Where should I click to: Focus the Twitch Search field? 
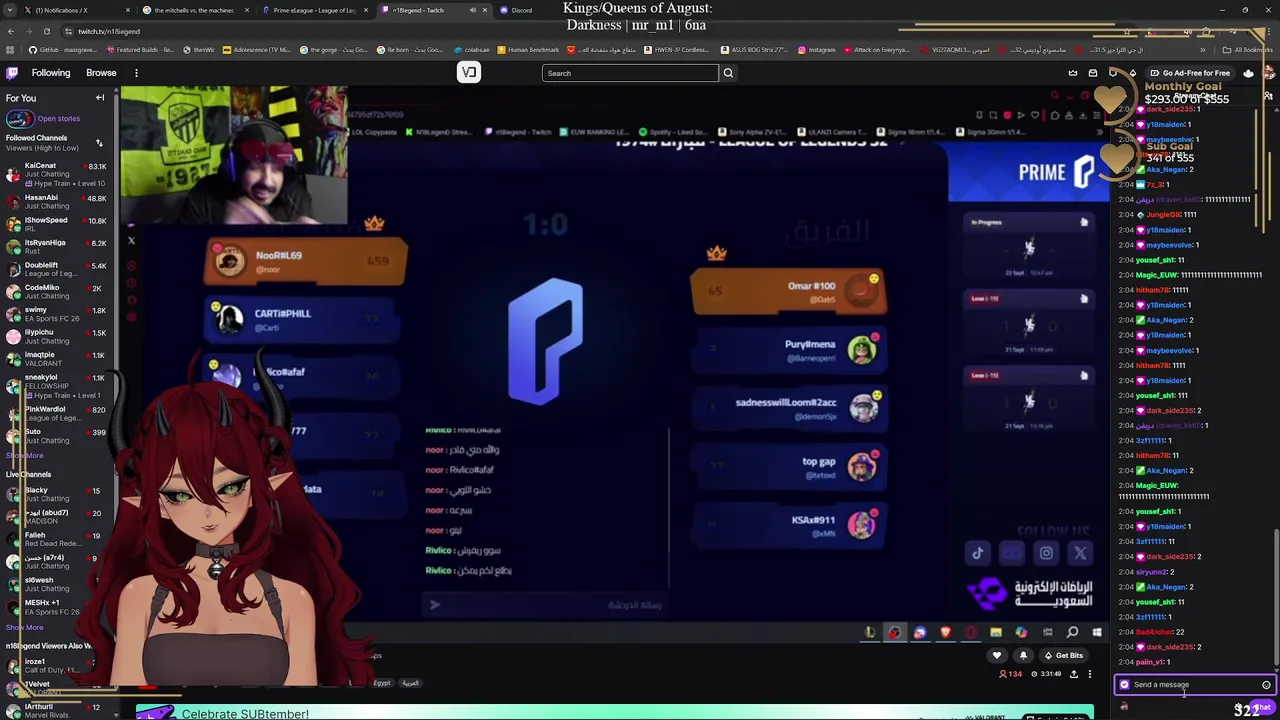click(x=630, y=73)
